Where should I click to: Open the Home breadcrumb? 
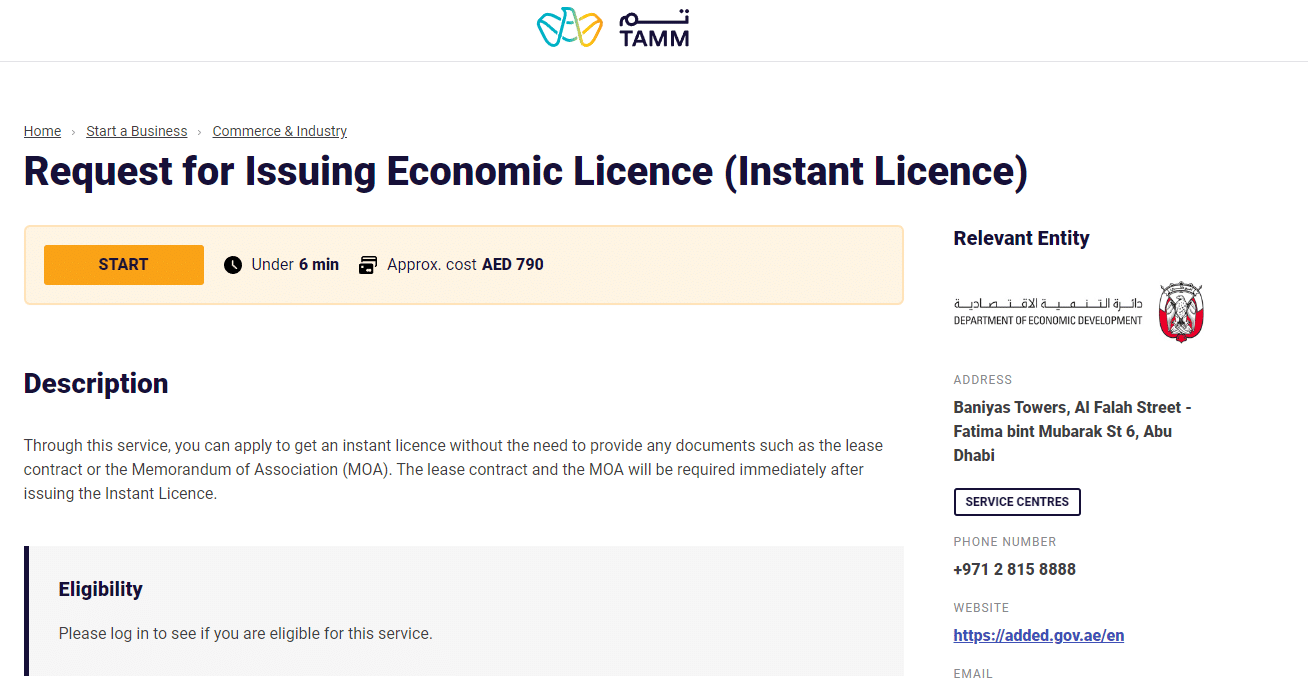tap(42, 131)
